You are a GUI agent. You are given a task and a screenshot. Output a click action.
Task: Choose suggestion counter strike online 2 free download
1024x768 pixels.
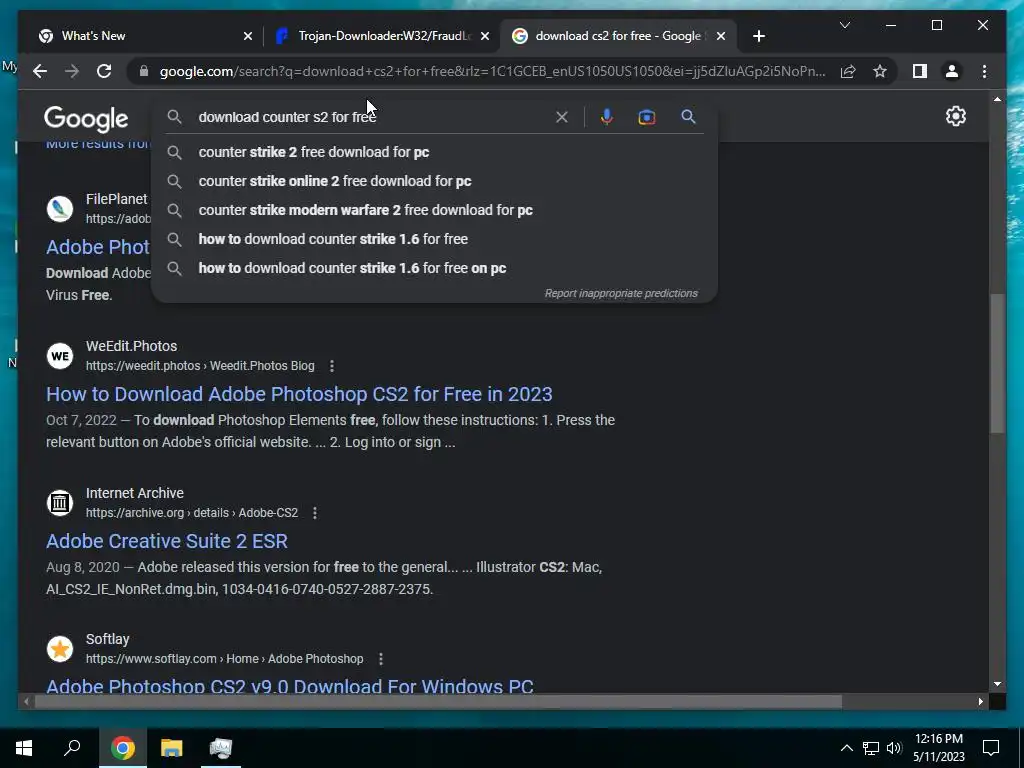(x=434, y=181)
